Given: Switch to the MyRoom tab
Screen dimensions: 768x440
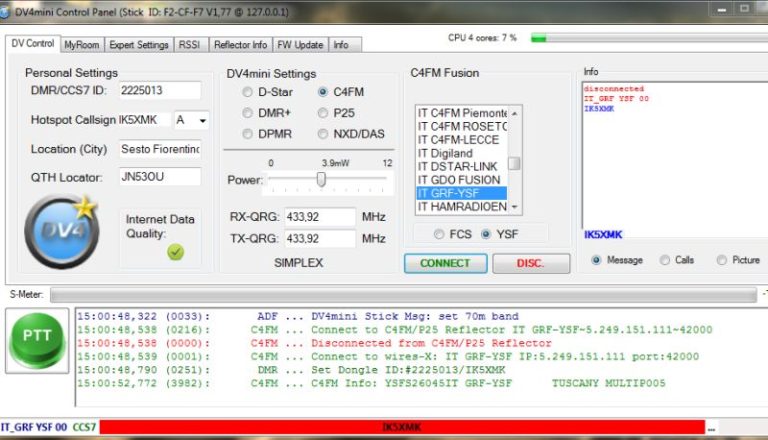Looking at the screenshot, I should click(82, 45).
